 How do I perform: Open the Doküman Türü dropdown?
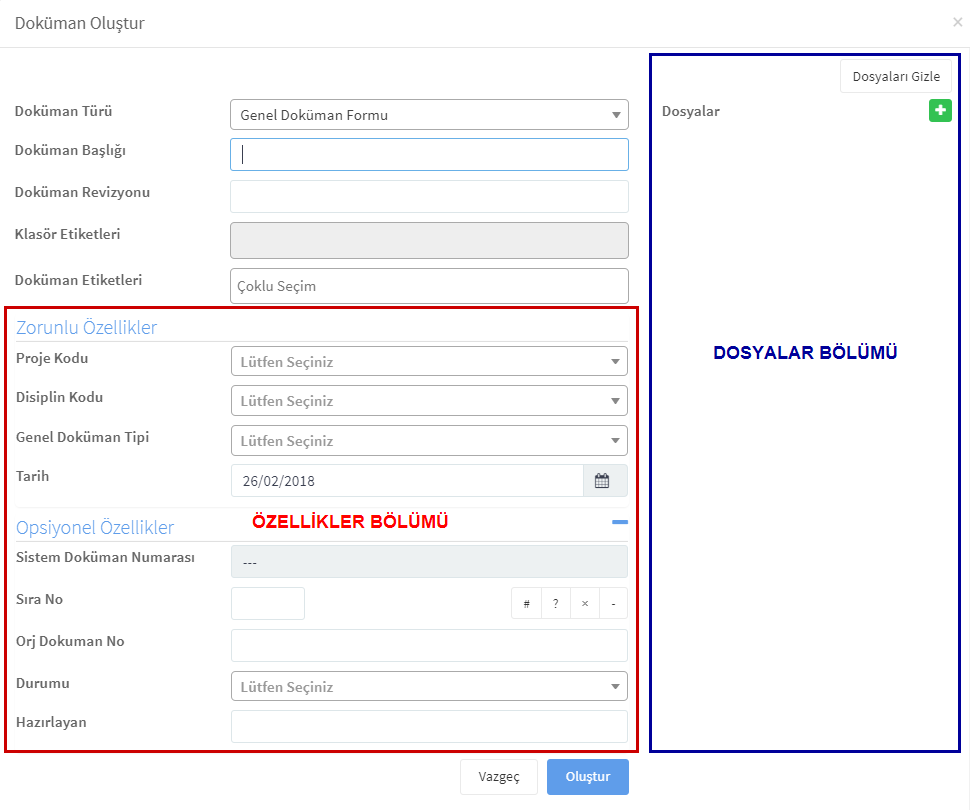(x=429, y=114)
